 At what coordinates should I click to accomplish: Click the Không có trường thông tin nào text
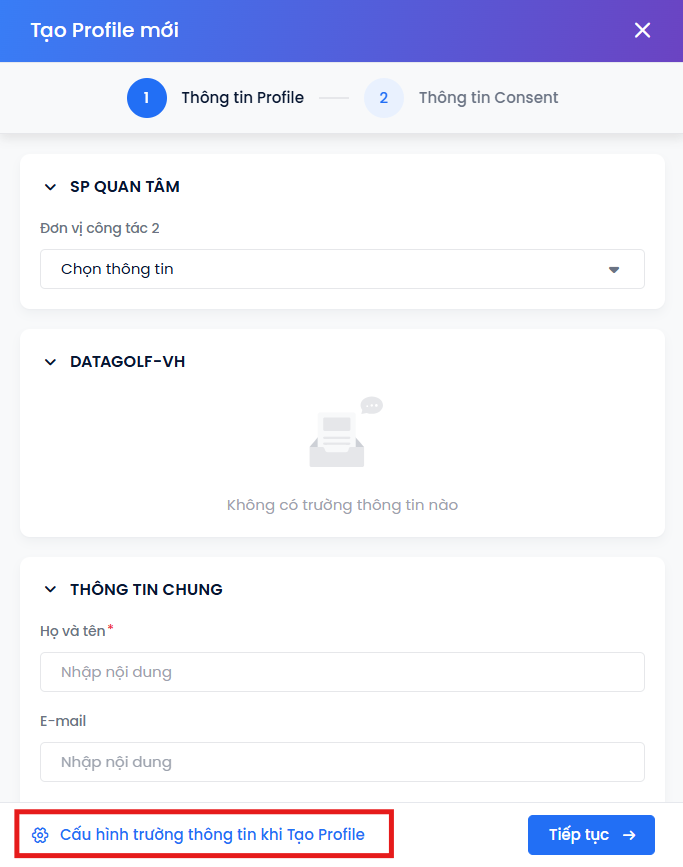point(342,505)
